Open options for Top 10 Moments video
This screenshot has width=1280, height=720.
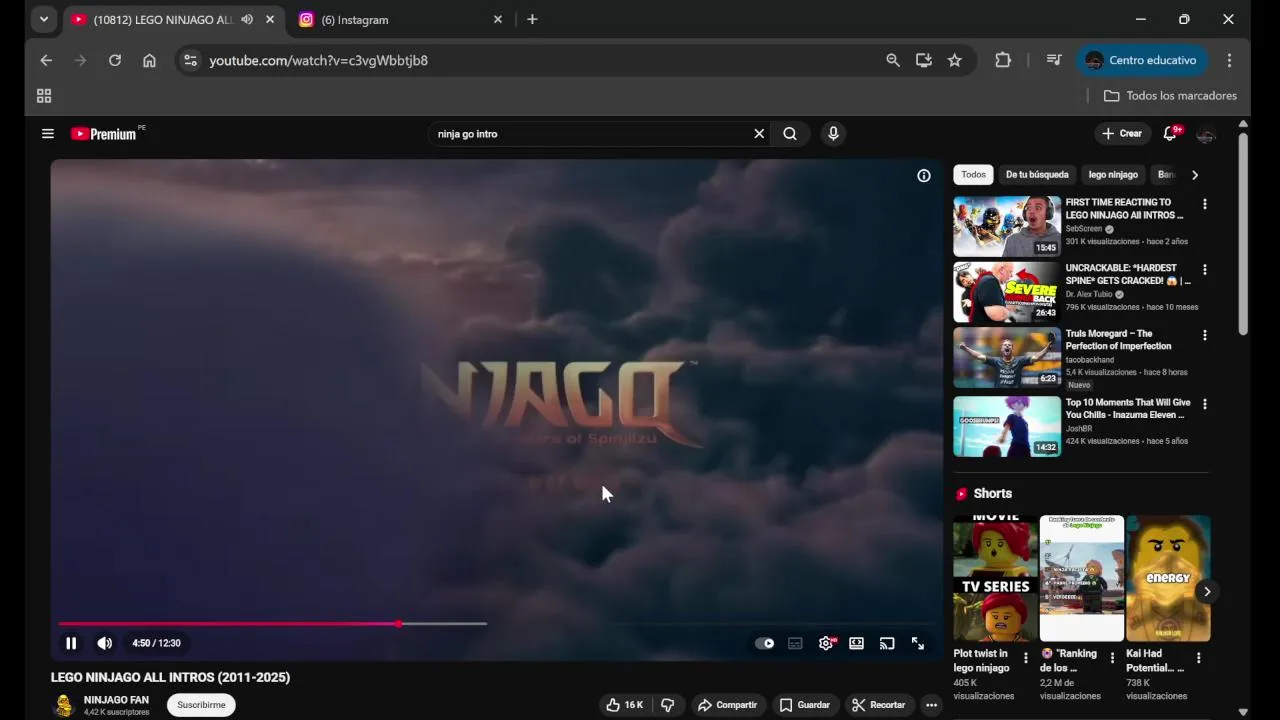[x=1204, y=405]
